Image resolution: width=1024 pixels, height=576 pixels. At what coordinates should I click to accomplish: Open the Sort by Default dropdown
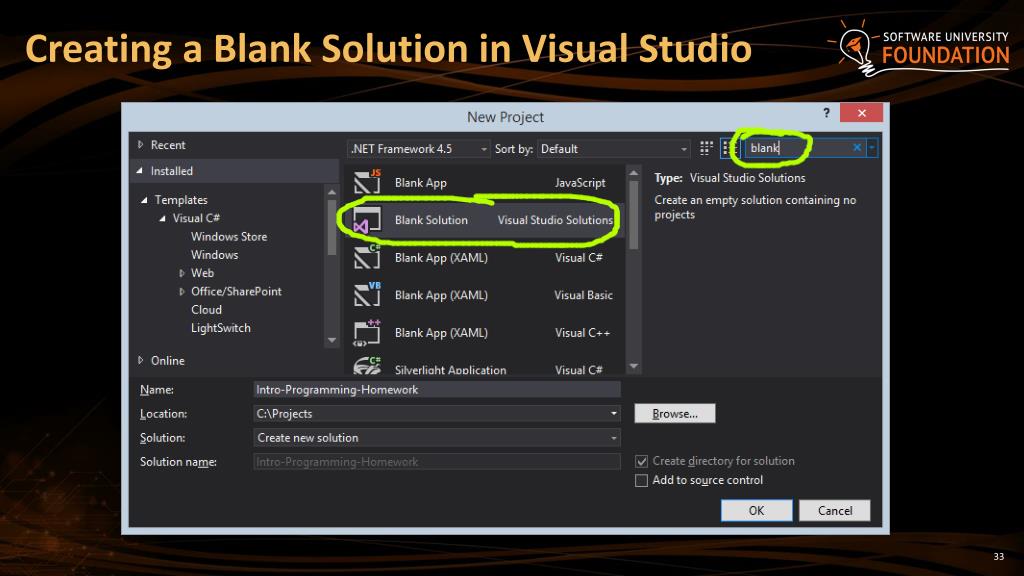[x=613, y=149]
